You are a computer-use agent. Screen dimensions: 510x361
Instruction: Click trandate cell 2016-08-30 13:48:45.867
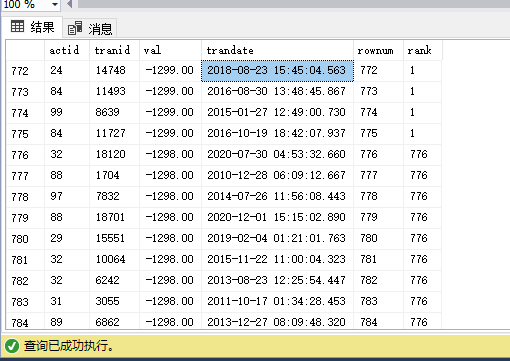coord(277,92)
